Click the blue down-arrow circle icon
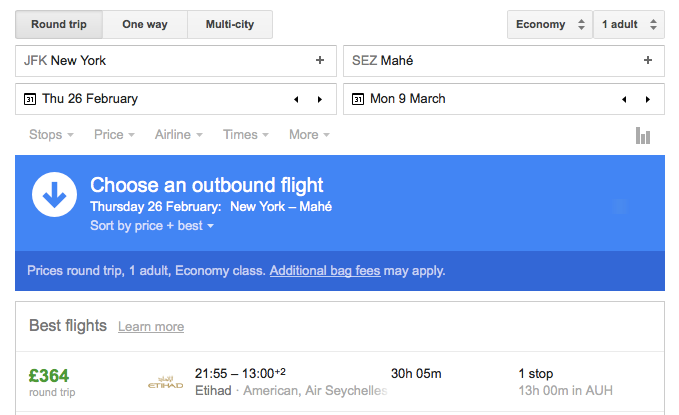 55,195
